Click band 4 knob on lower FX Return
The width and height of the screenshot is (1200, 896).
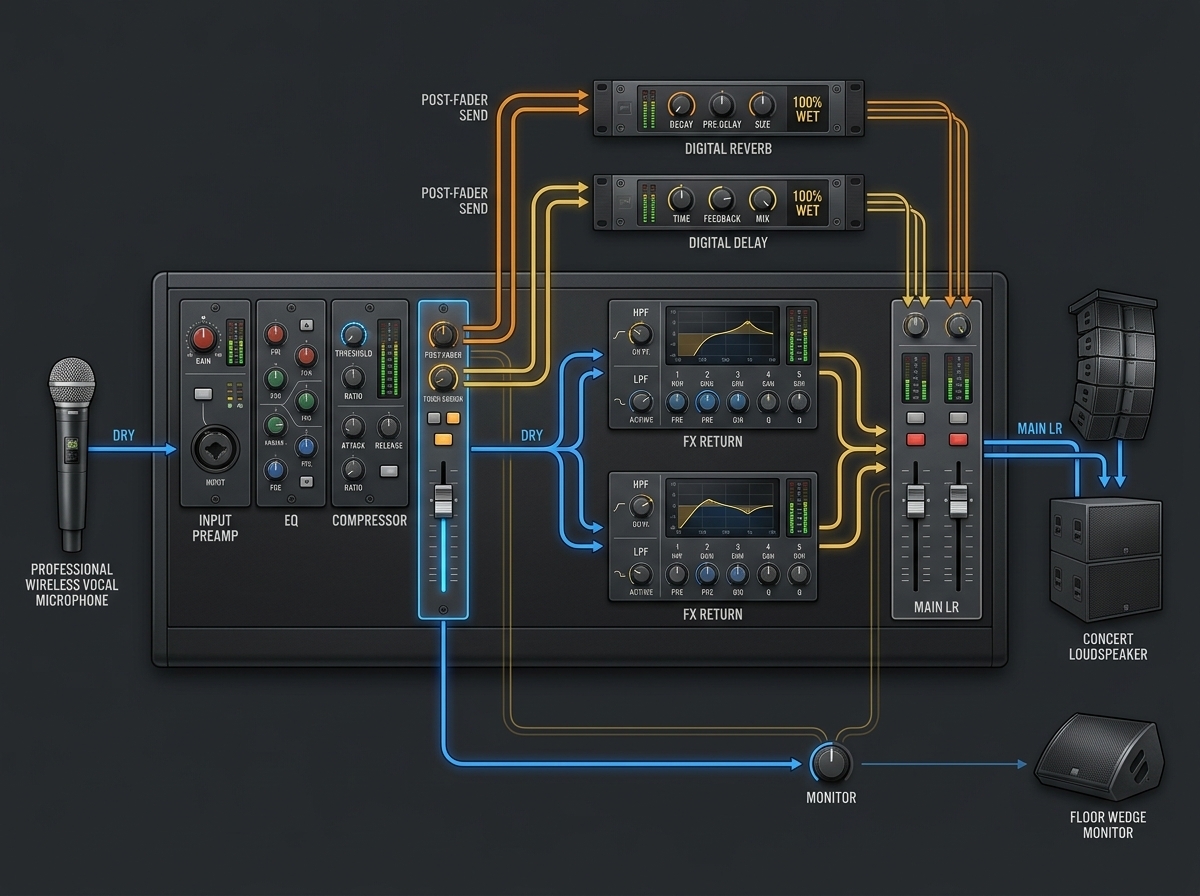[x=768, y=574]
